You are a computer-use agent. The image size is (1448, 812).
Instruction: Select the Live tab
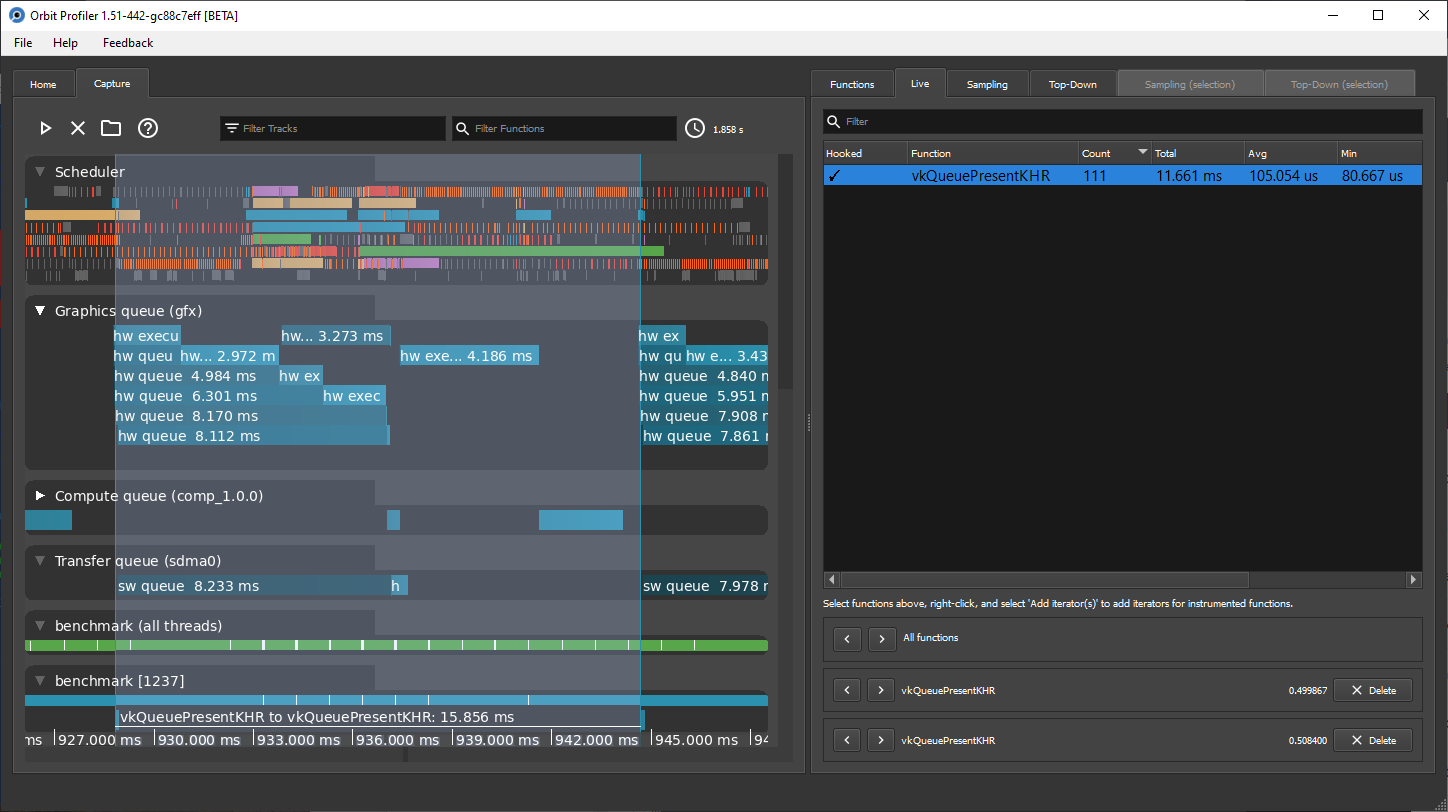pyautogui.click(x=920, y=83)
